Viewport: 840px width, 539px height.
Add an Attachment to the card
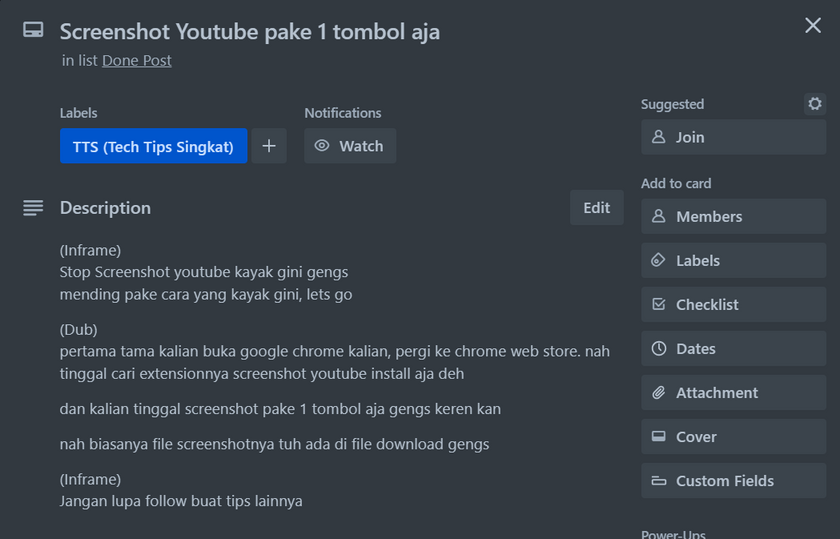point(733,392)
